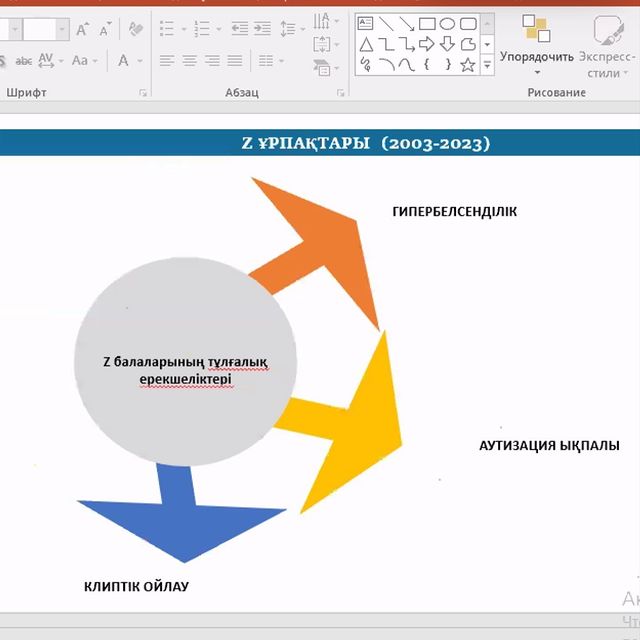Choose the isosceles triangle shape
Screen dimensions: 640x640
tap(366, 44)
